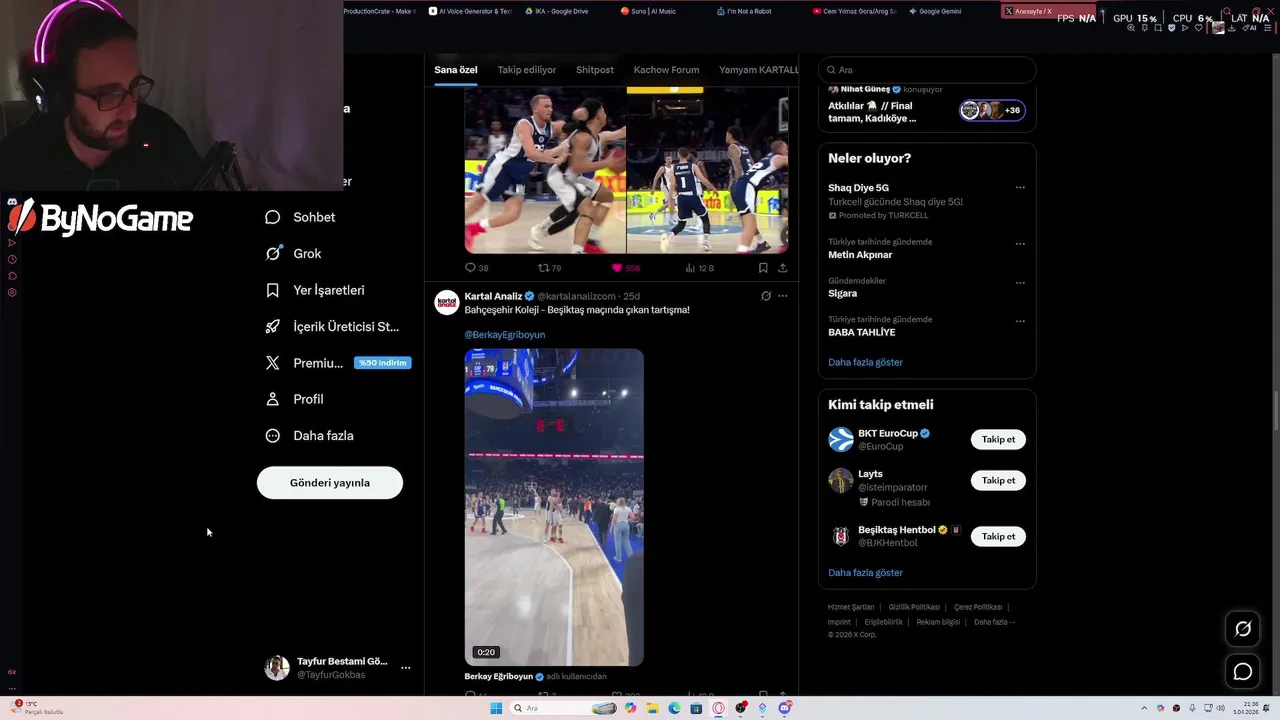Open BABA TAHLİYE trending topic
The height and width of the screenshot is (720, 1280).
tap(862, 332)
